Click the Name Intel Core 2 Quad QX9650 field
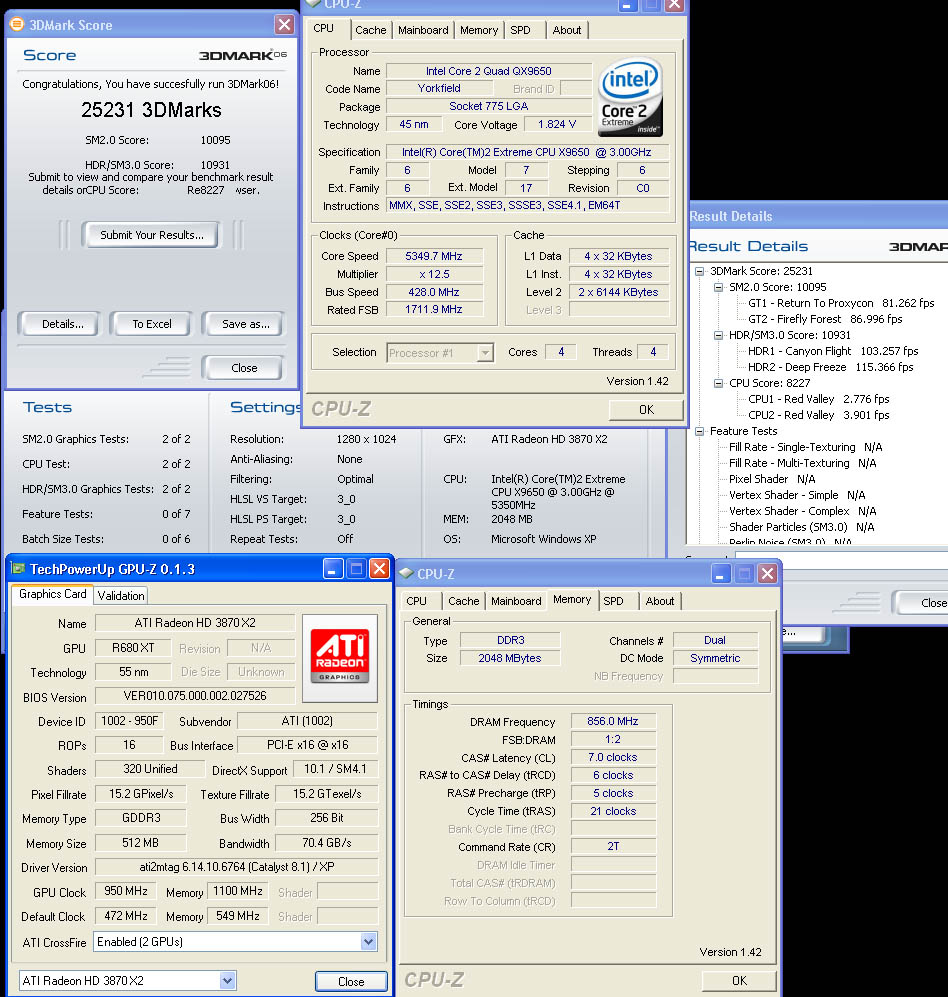Image resolution: width=948 pixels, height=997 pixels. (488, 71)
